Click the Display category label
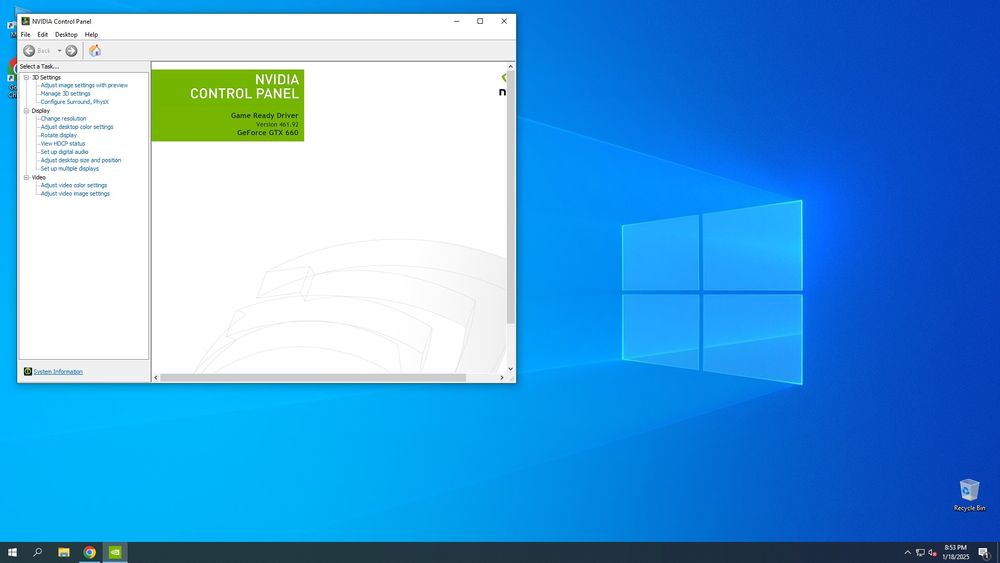The height and width of the screenshot is (563, 1000). coord(41,110)
